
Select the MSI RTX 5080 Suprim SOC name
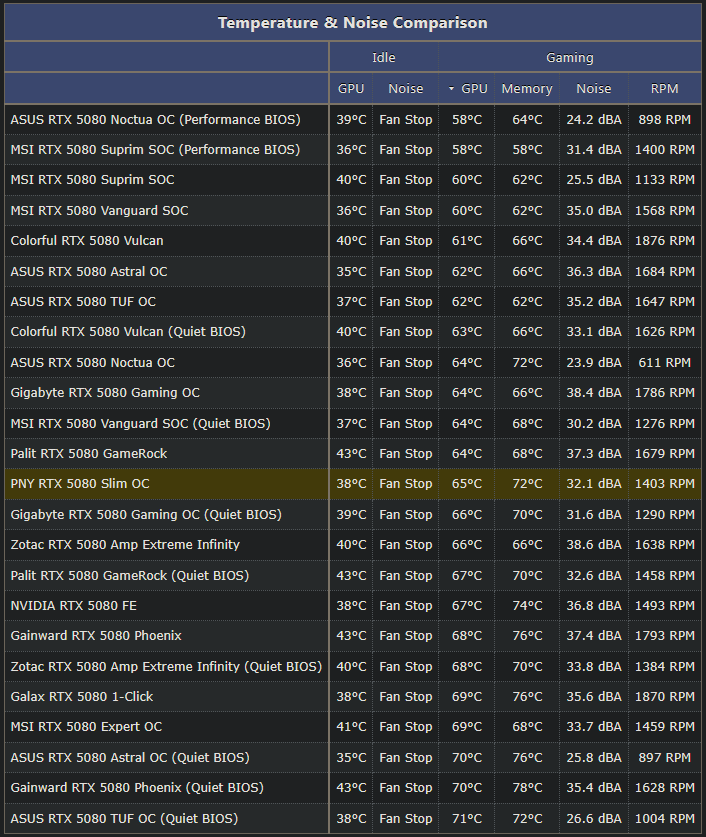pyautogui.click(x=92, y=180)
